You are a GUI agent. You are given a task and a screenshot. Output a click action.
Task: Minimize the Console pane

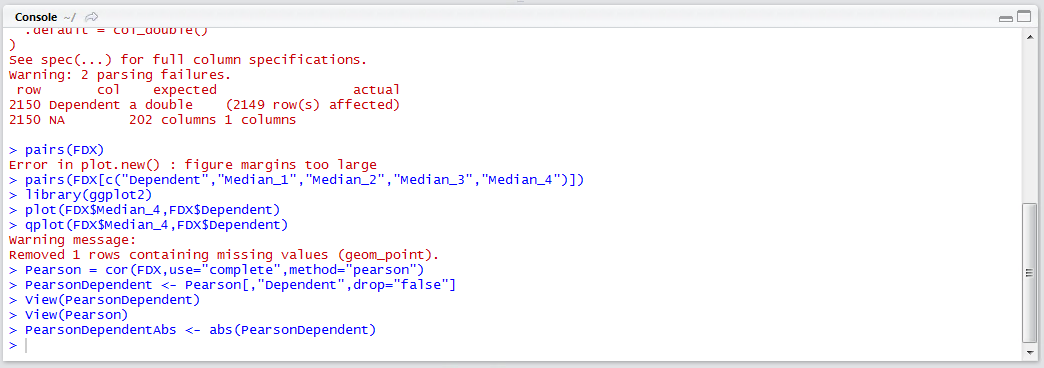coord(1005,18)
